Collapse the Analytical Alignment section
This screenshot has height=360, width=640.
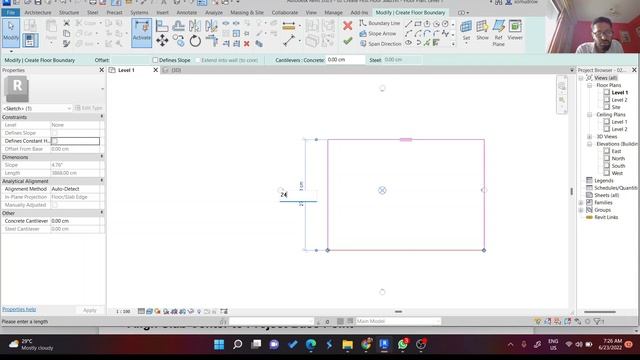point(102,181)
